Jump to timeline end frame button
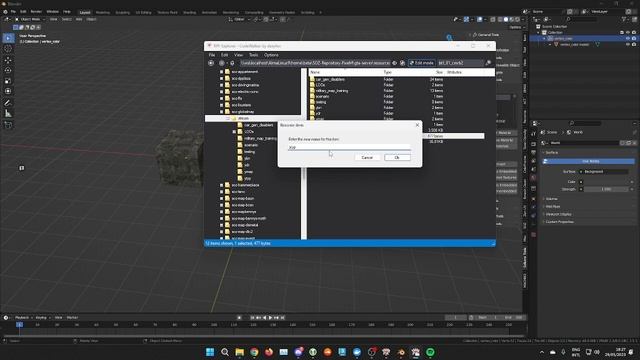Viewport: 640px width, 360px height. click(282, 318)
